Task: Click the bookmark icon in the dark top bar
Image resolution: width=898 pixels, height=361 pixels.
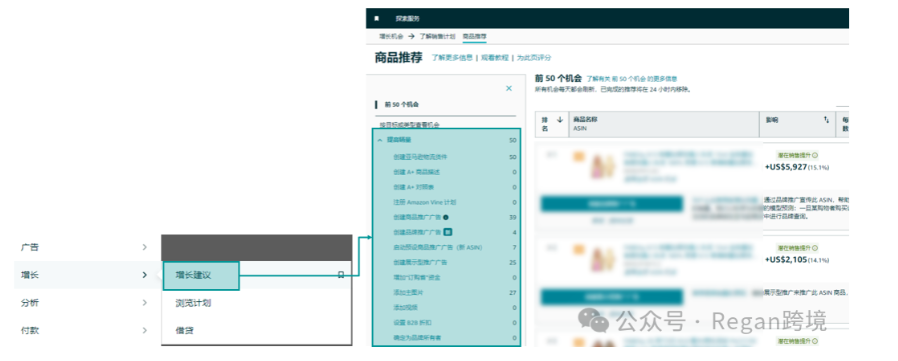Action: (x=376, y=18)
